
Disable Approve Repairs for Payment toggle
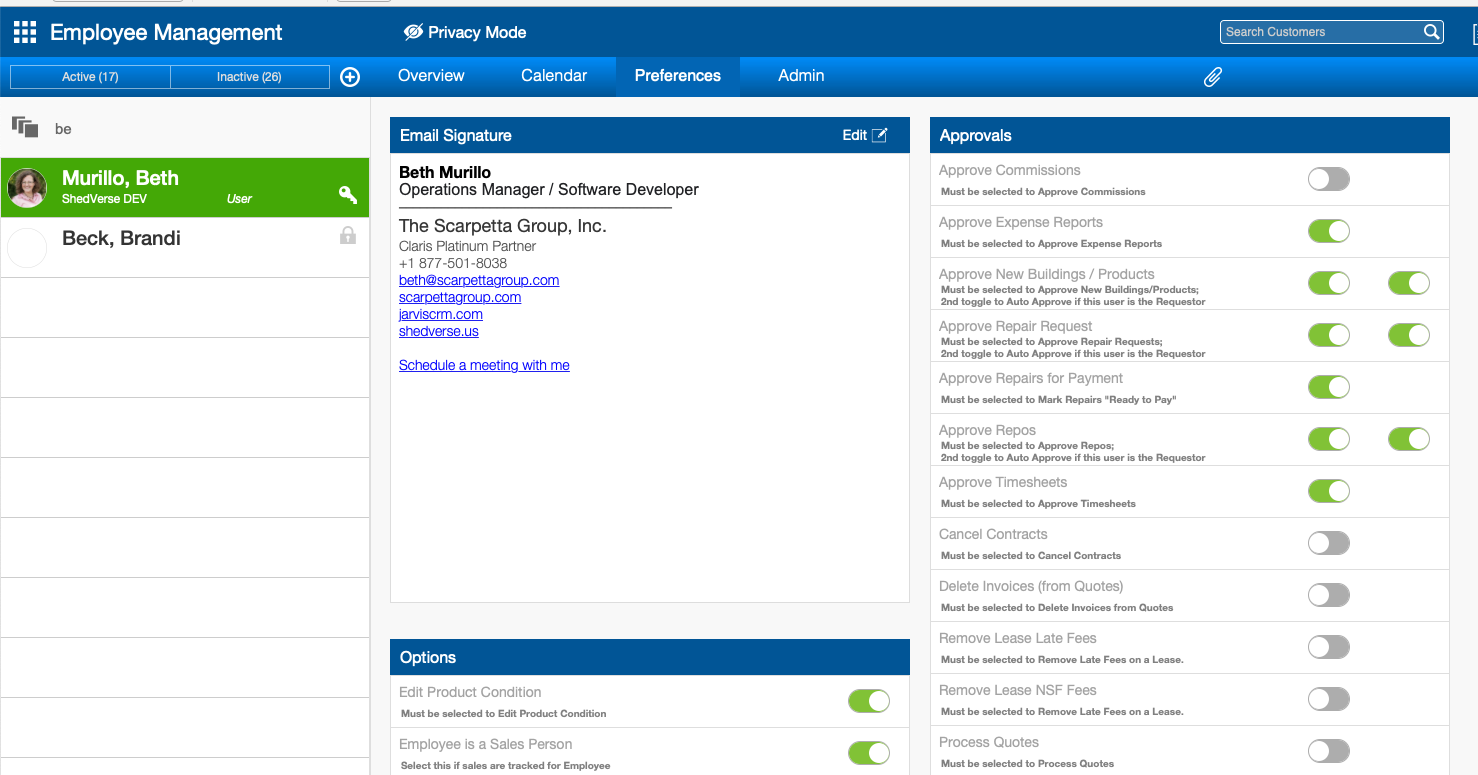tap(1329, 387)
